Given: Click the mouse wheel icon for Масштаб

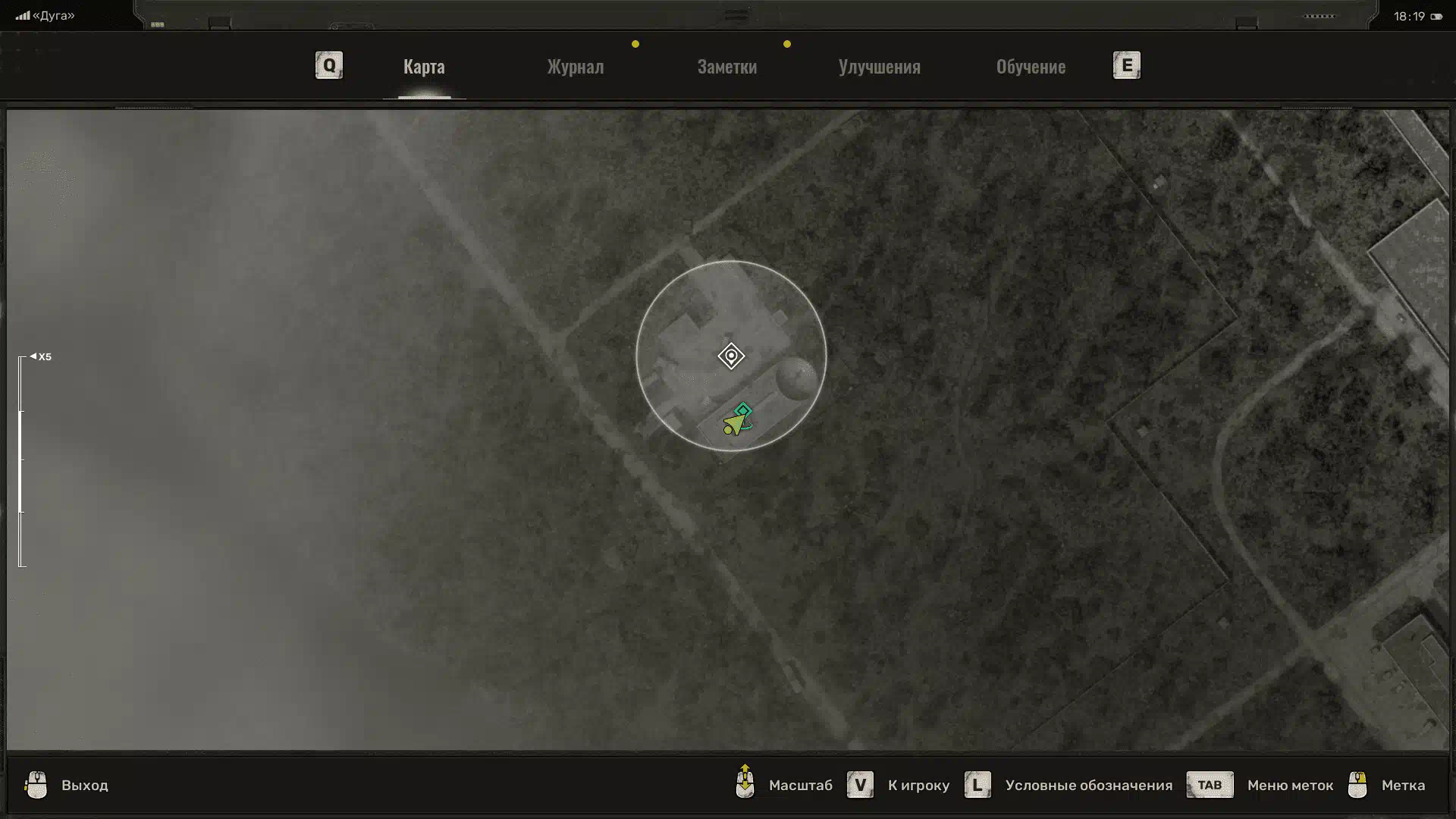Looking at the screenshot, I should pos(745,783).
